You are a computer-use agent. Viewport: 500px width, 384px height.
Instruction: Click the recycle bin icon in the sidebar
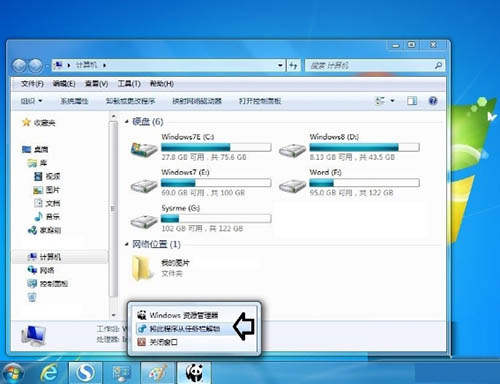point(32,297)
